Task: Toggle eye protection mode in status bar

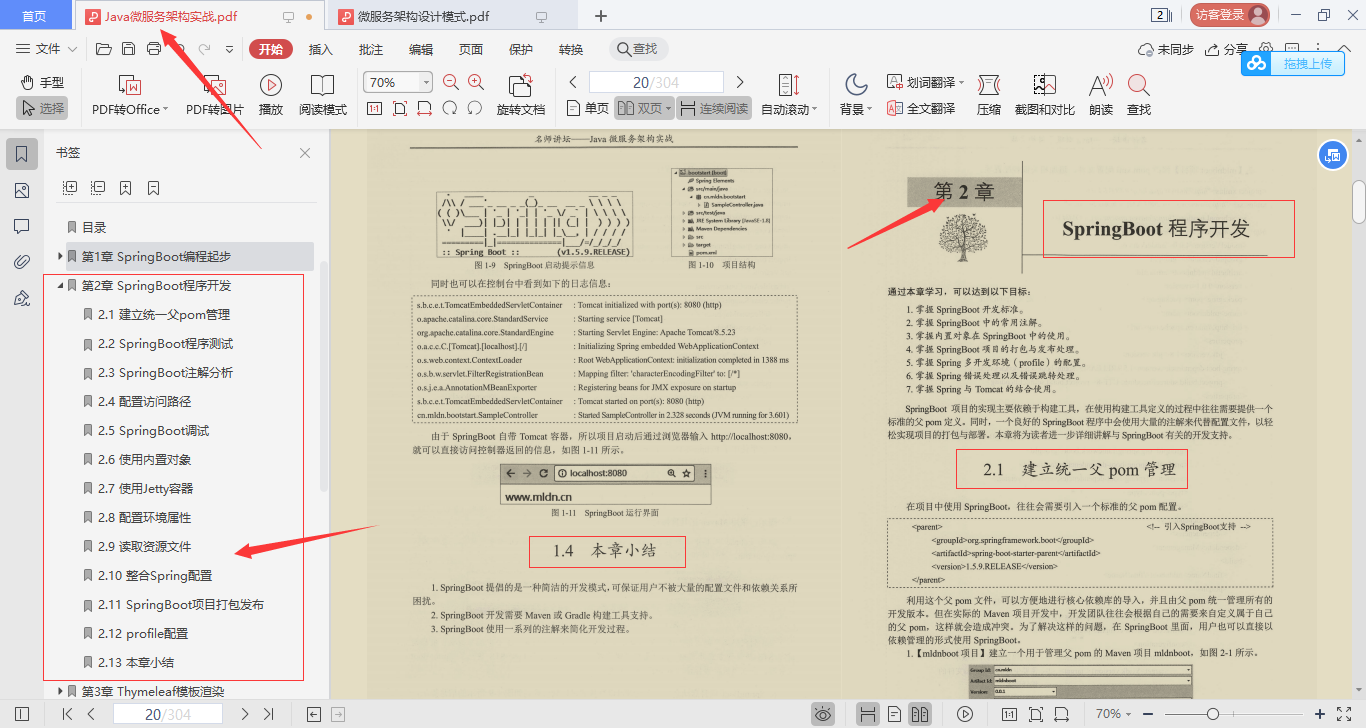Action: [x=823, y=714]
